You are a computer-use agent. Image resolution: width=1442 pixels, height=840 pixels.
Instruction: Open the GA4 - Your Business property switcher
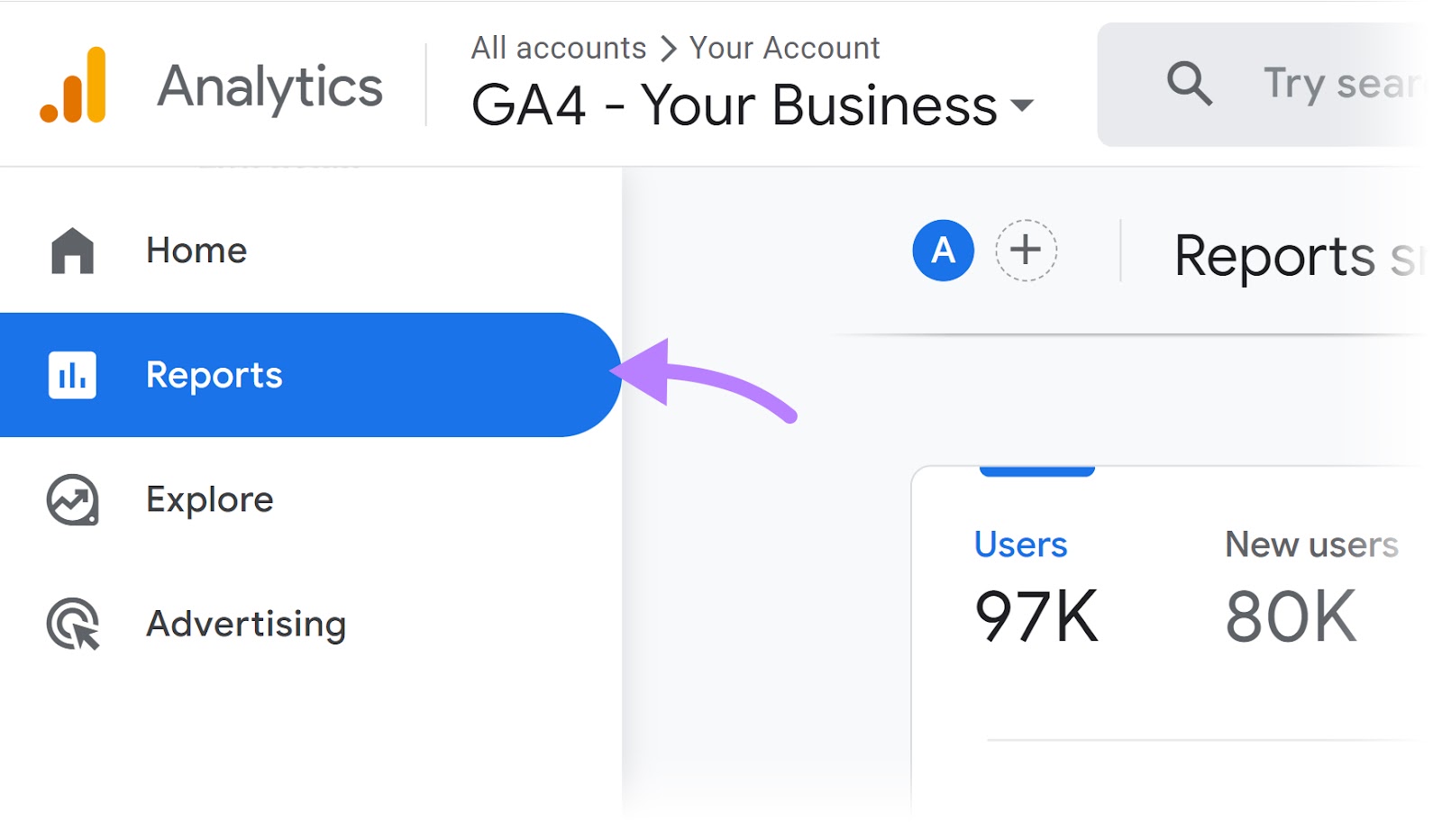tap(730, 105)
